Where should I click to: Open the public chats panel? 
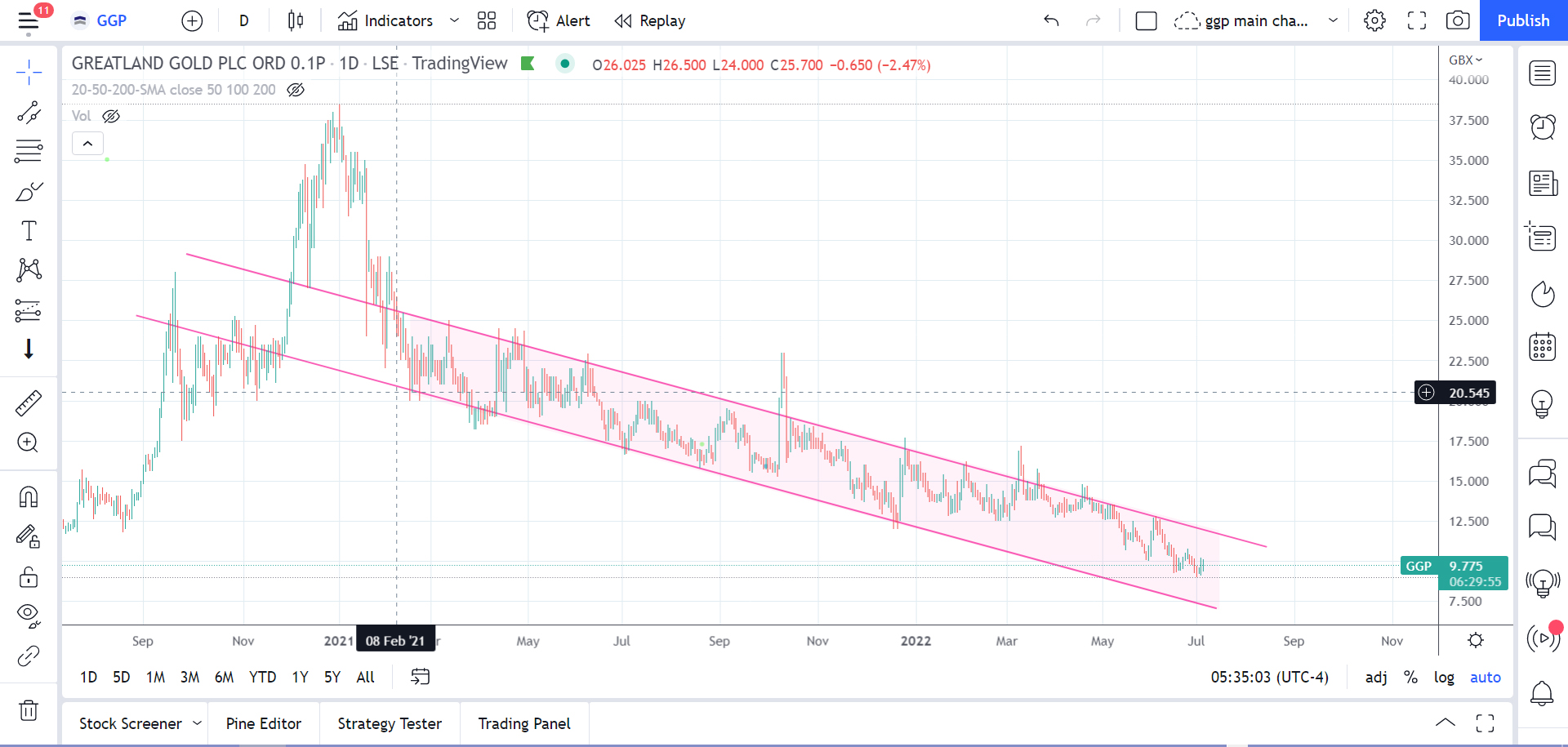tap(1542, 474)
